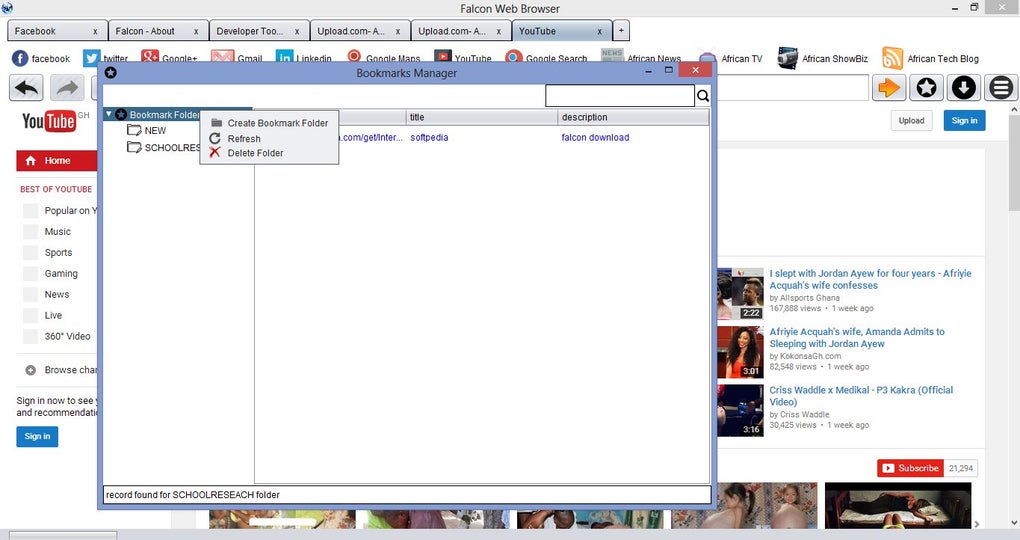Click the forward arrow navigation button
The image size is (1020, 540).
click(67, 88)
